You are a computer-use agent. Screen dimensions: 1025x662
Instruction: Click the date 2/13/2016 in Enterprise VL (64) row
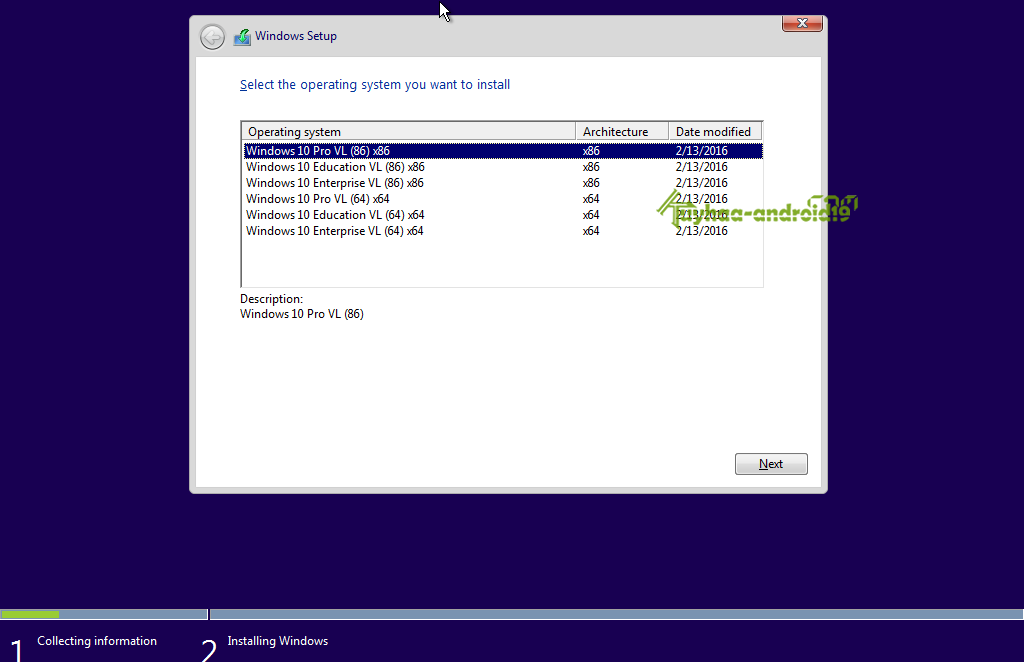[x=701, y=231]
